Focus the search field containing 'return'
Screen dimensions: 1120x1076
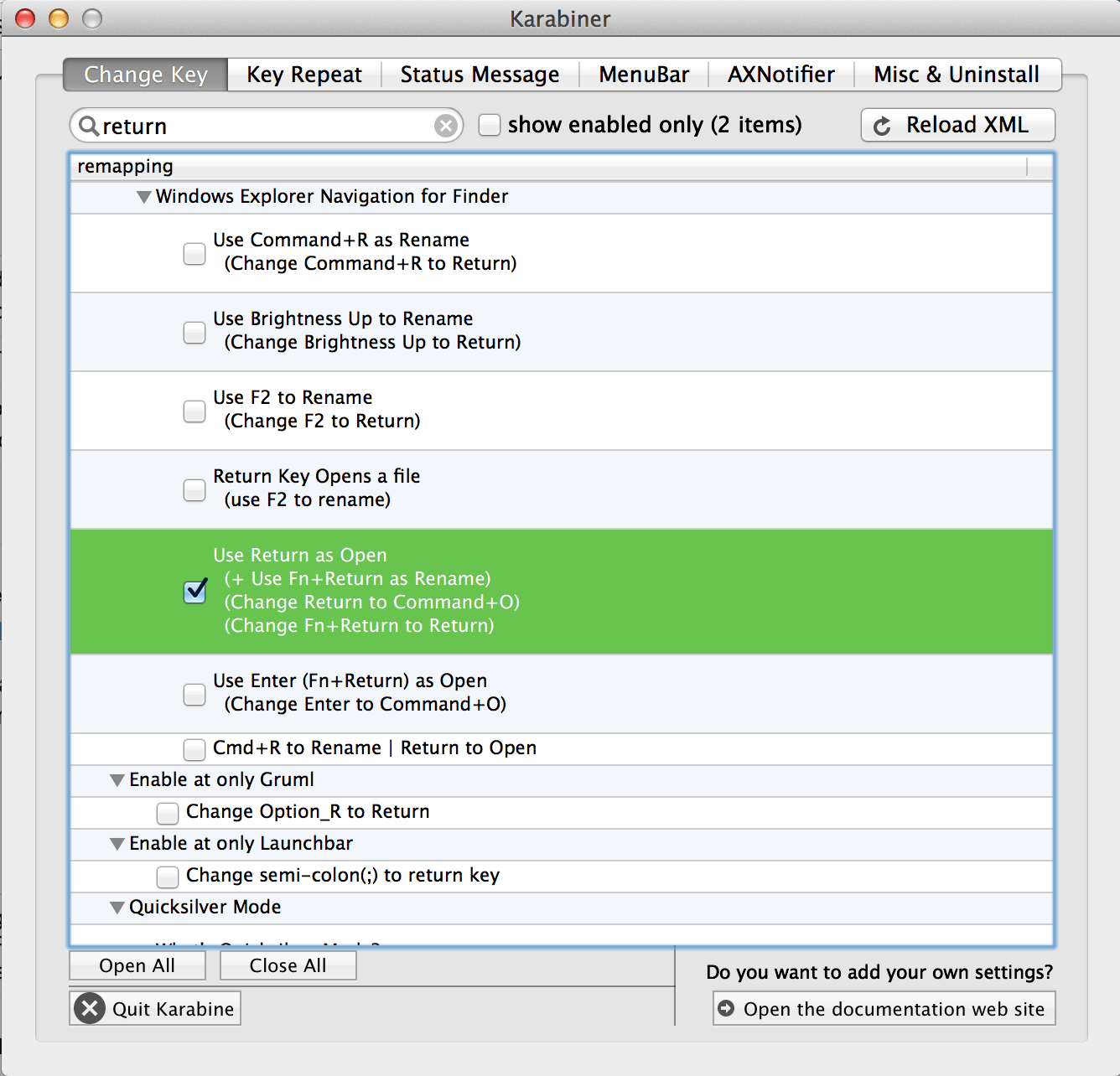click(x=267, y=126)
